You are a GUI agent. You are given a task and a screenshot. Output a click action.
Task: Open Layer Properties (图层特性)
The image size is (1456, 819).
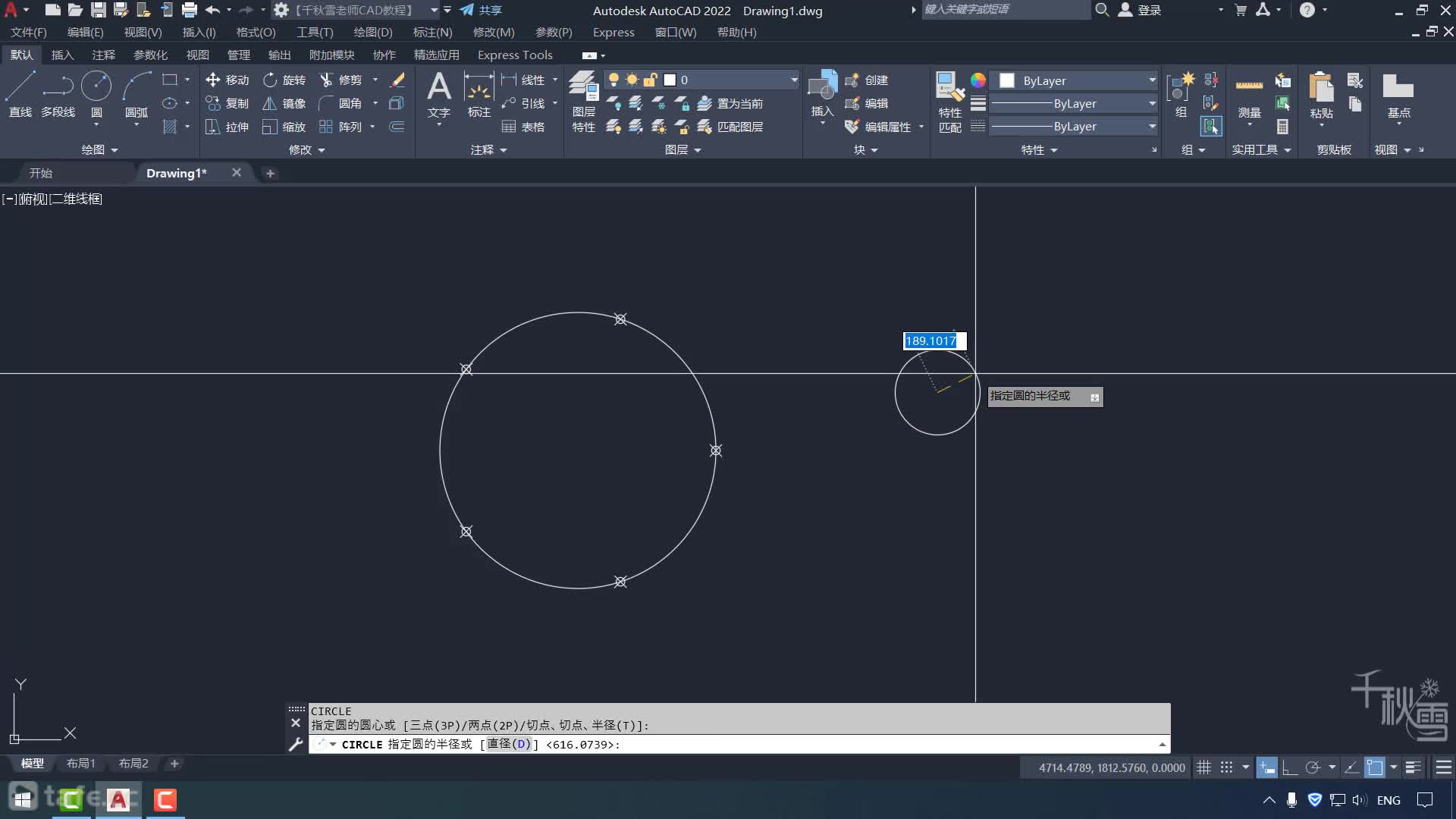[584, 102]
